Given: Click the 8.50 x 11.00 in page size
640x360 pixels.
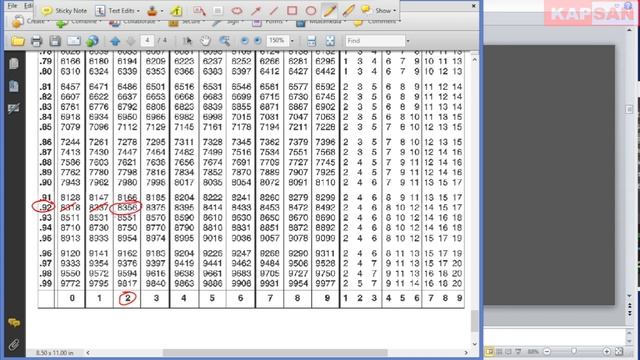Looking at the screenshot, I should click(55, 353).
